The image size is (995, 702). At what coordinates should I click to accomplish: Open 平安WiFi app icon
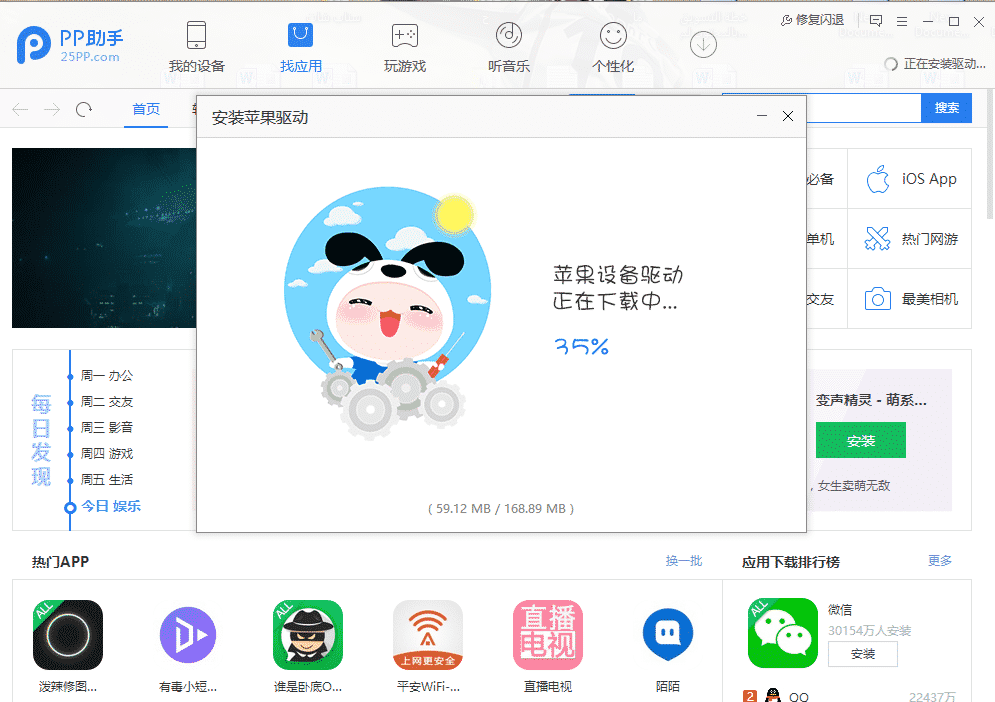428,635
